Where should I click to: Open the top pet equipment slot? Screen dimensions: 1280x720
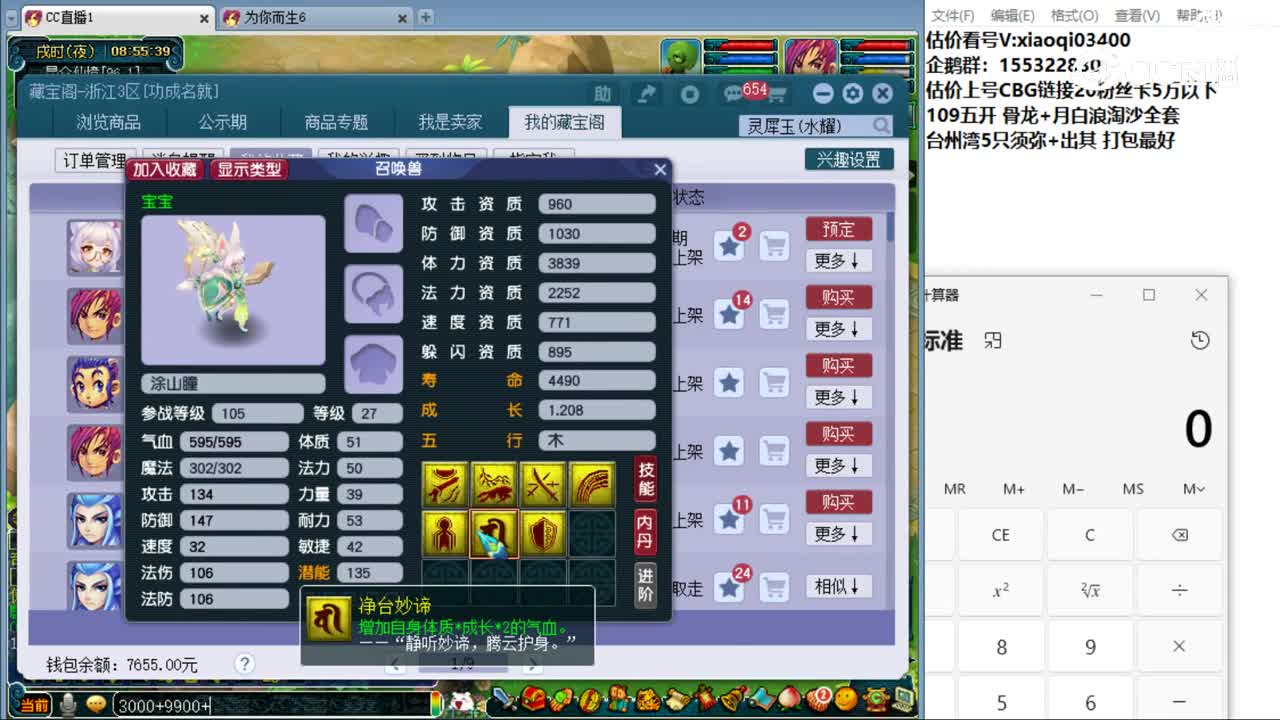374,224
